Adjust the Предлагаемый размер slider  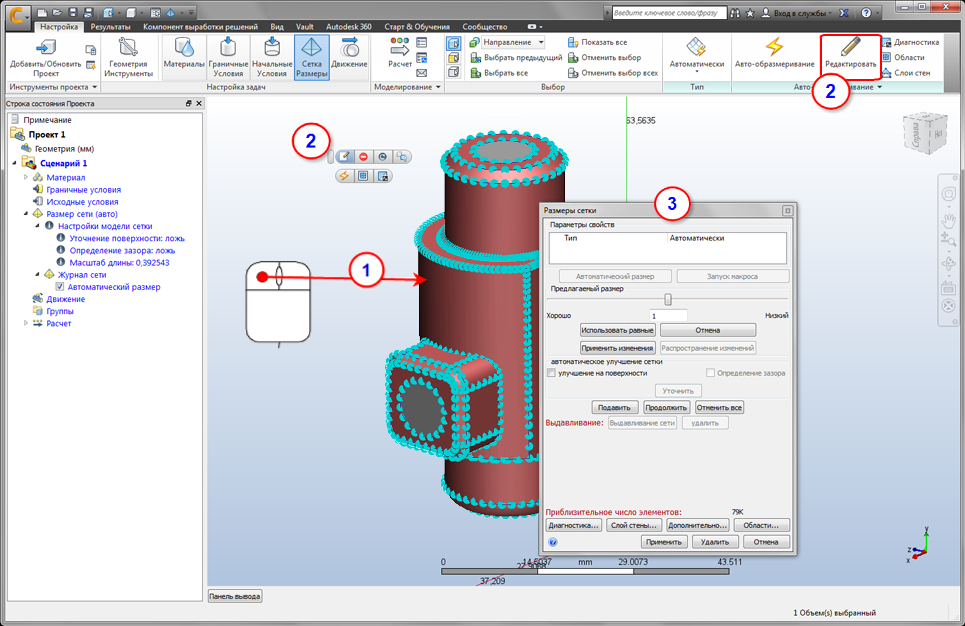(667, 299)
